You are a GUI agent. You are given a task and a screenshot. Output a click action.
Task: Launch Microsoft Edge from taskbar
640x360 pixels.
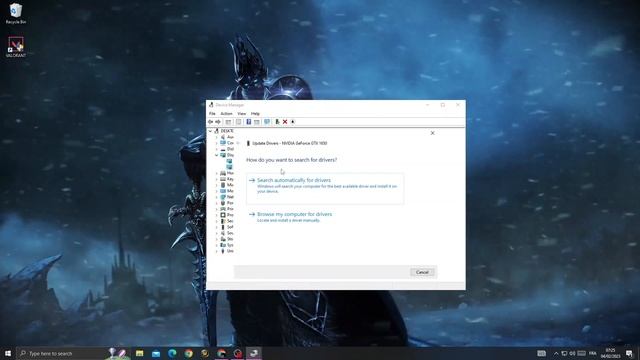point(172,353)
